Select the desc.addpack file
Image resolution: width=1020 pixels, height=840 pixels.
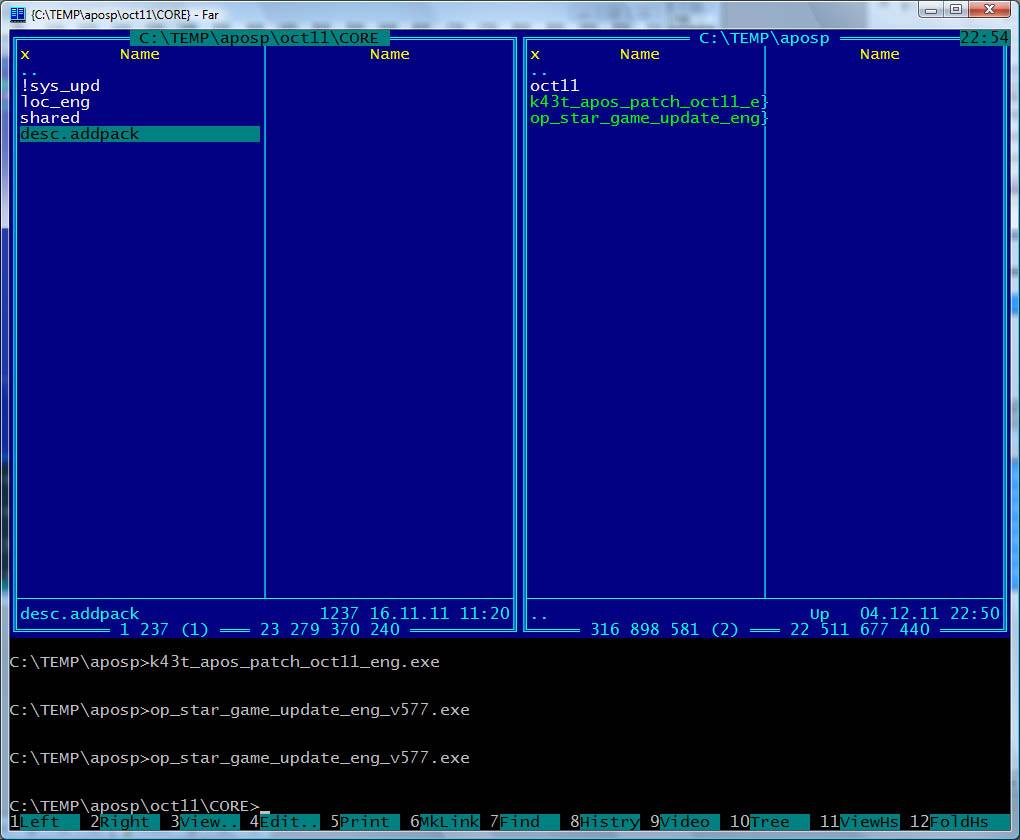[x=140, y=134]
